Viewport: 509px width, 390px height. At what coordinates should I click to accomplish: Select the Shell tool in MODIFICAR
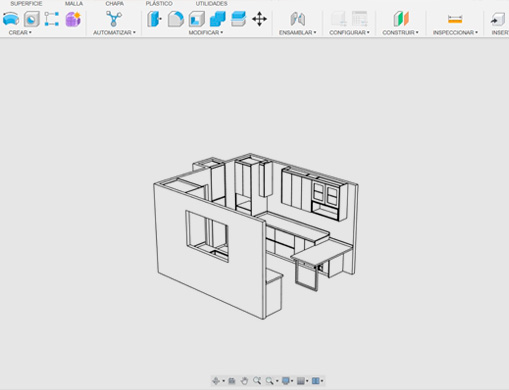197,19
